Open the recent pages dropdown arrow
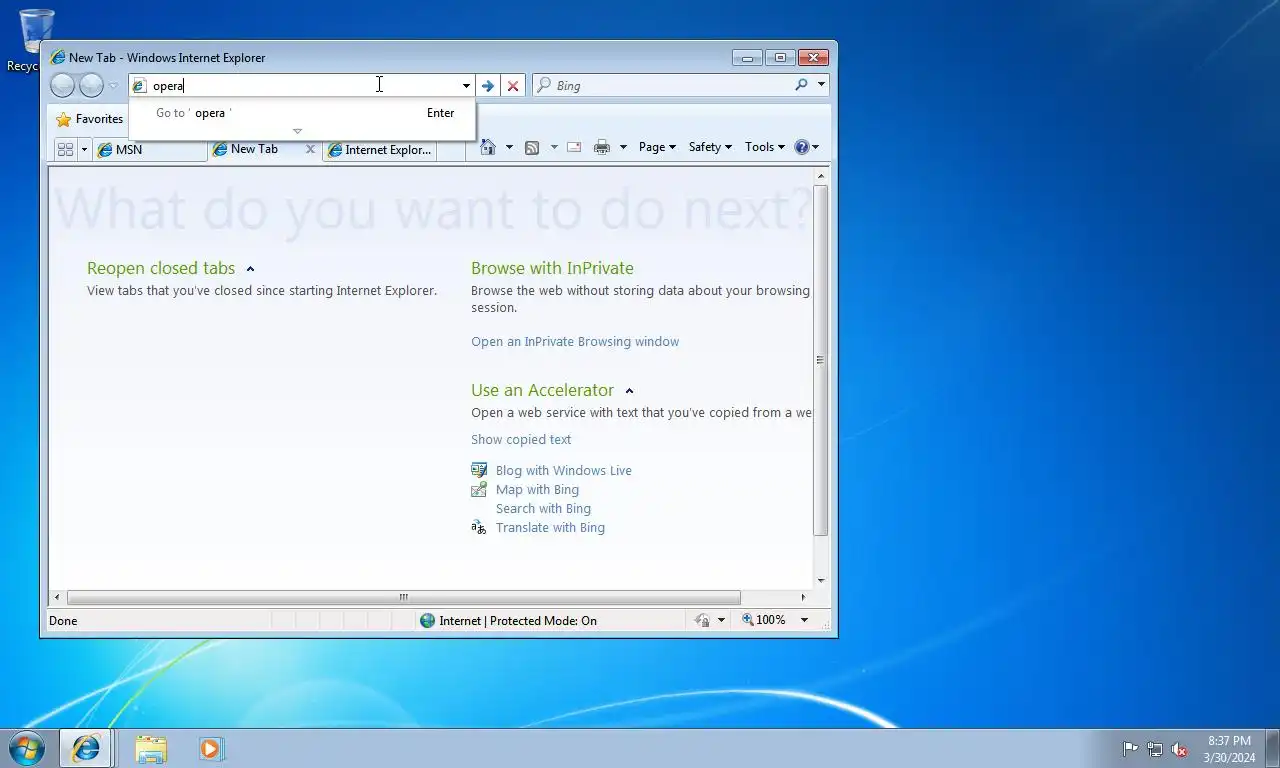The height and width of the screenshot is (768, 1280). pos(114,86)
